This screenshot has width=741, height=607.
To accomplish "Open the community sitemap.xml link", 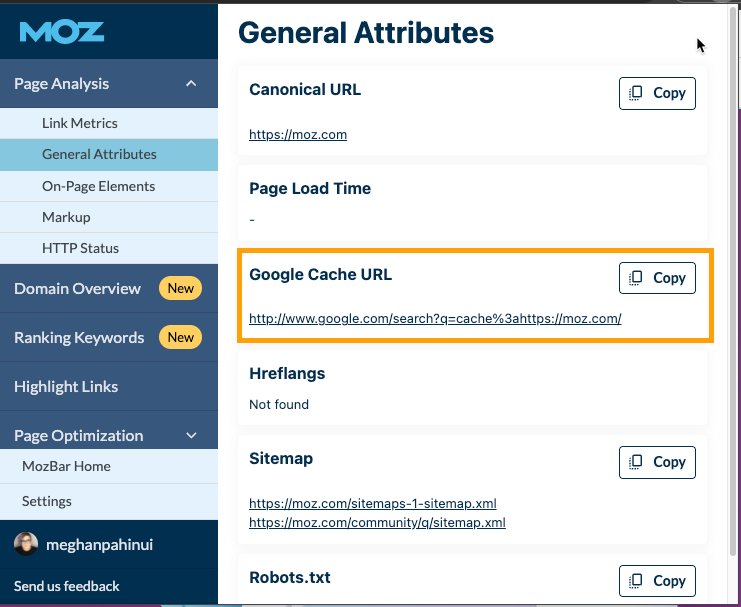I will click(377, 522).
